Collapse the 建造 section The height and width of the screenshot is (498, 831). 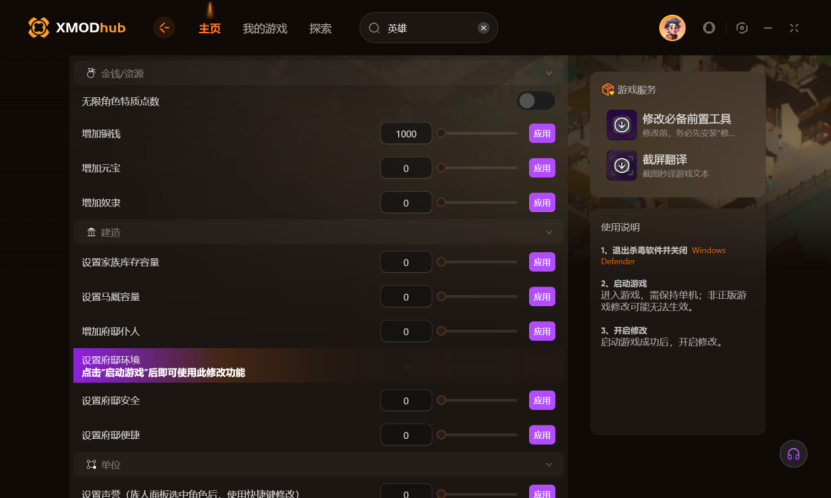[549, 232]
